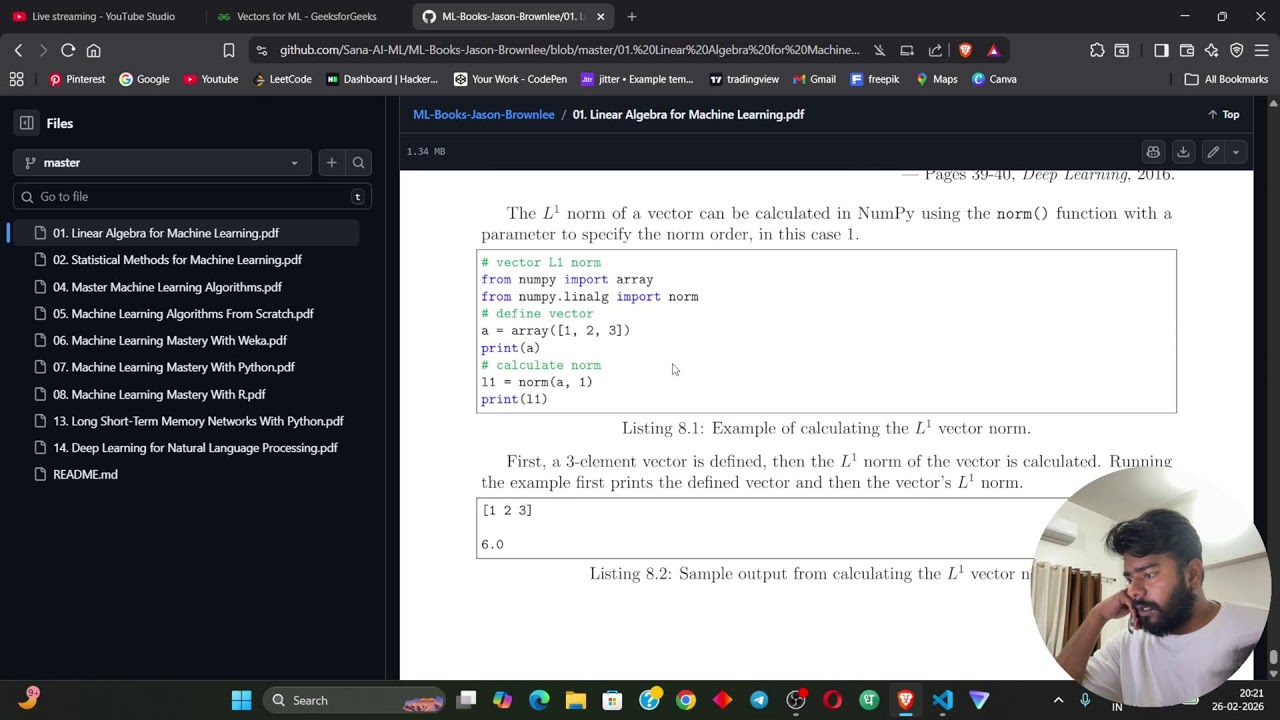Open Telegram from taskbar
This screenshot has height=720, width=1280.
coord(759,700)
